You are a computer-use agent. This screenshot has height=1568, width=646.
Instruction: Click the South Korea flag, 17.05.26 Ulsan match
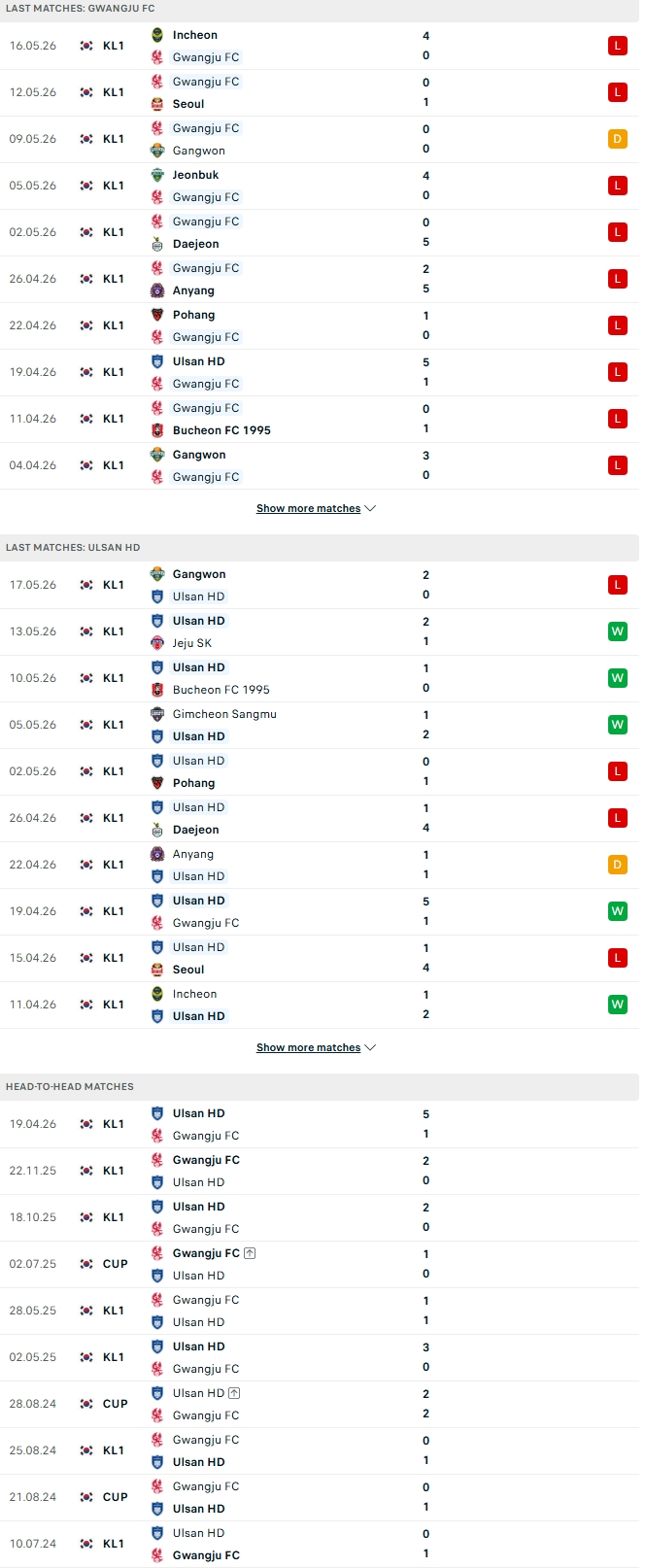click(x=86, y=585)
